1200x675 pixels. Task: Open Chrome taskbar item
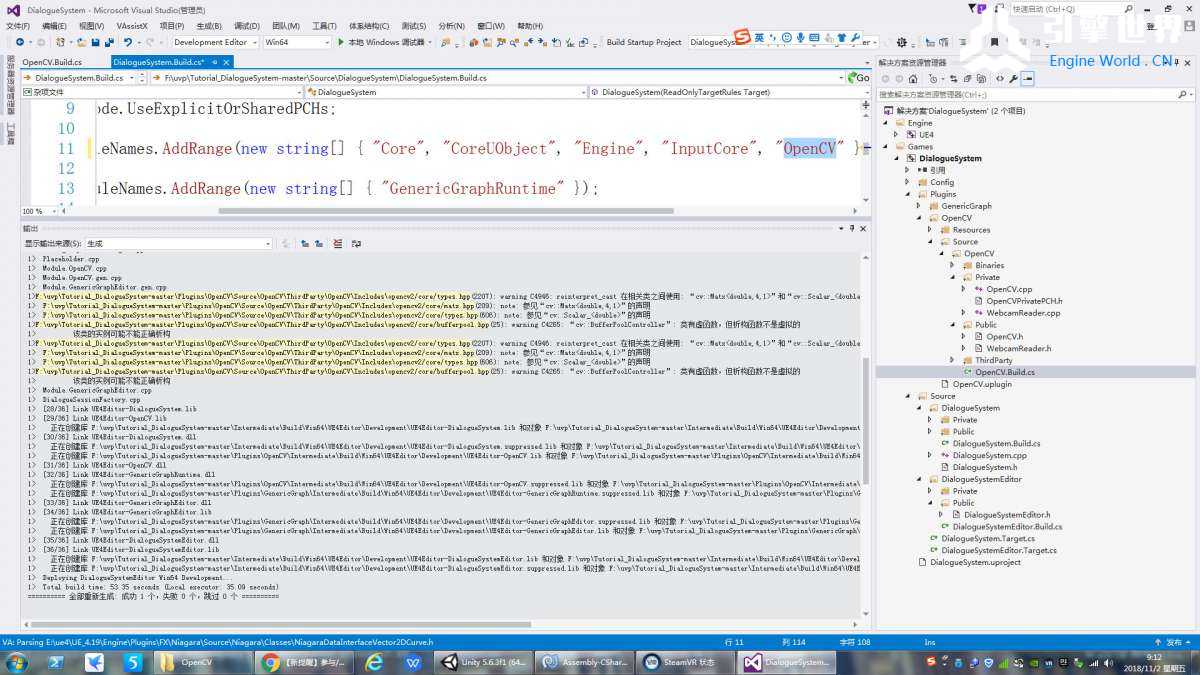(x=304, y=662)
